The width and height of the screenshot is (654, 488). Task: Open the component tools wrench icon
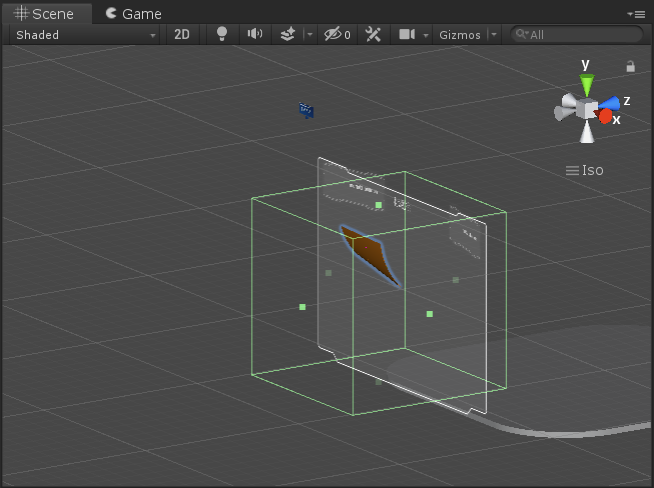coord(373,34)
